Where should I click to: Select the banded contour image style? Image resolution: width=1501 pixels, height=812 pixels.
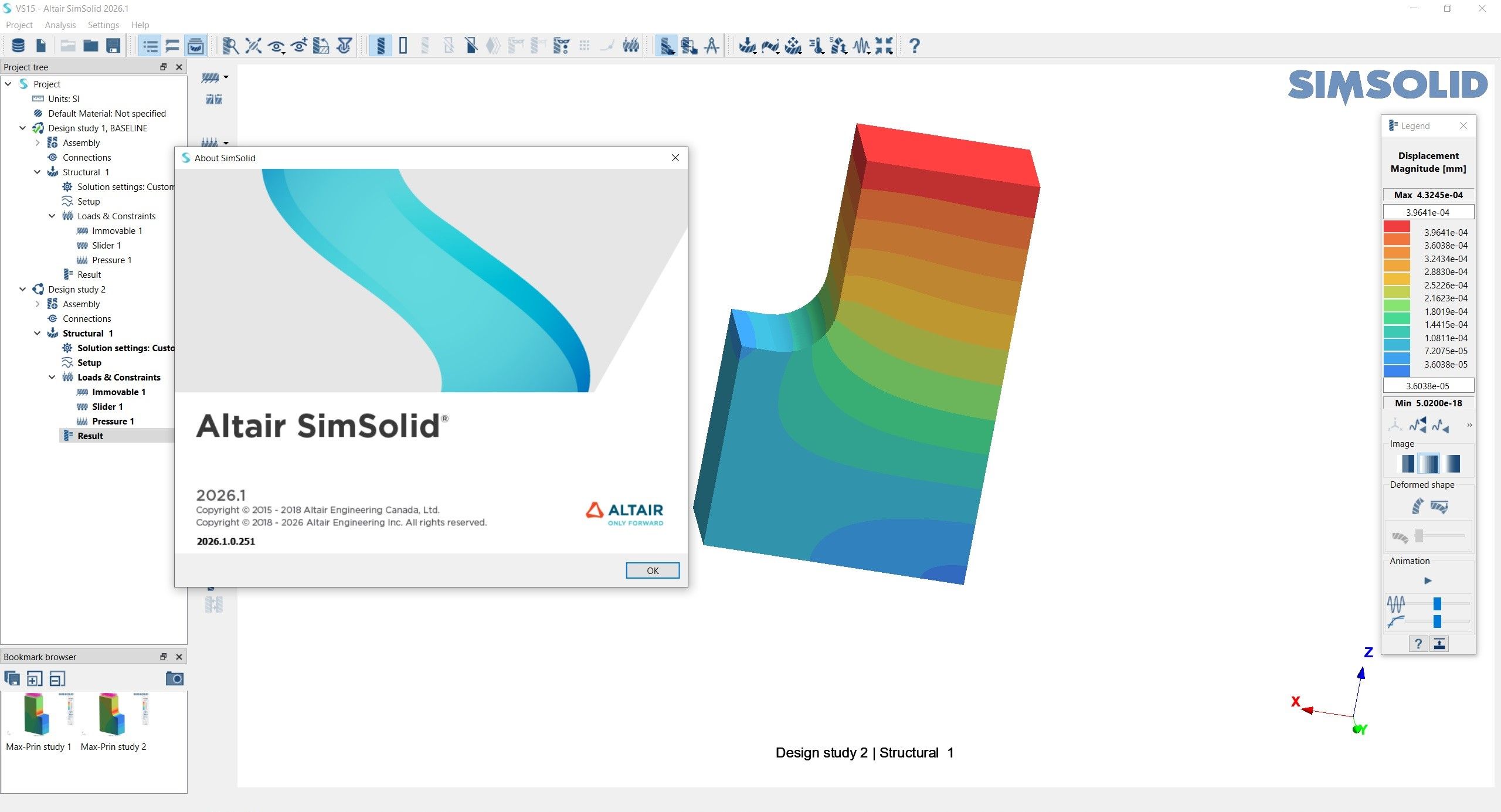[x=1407, y=463]
